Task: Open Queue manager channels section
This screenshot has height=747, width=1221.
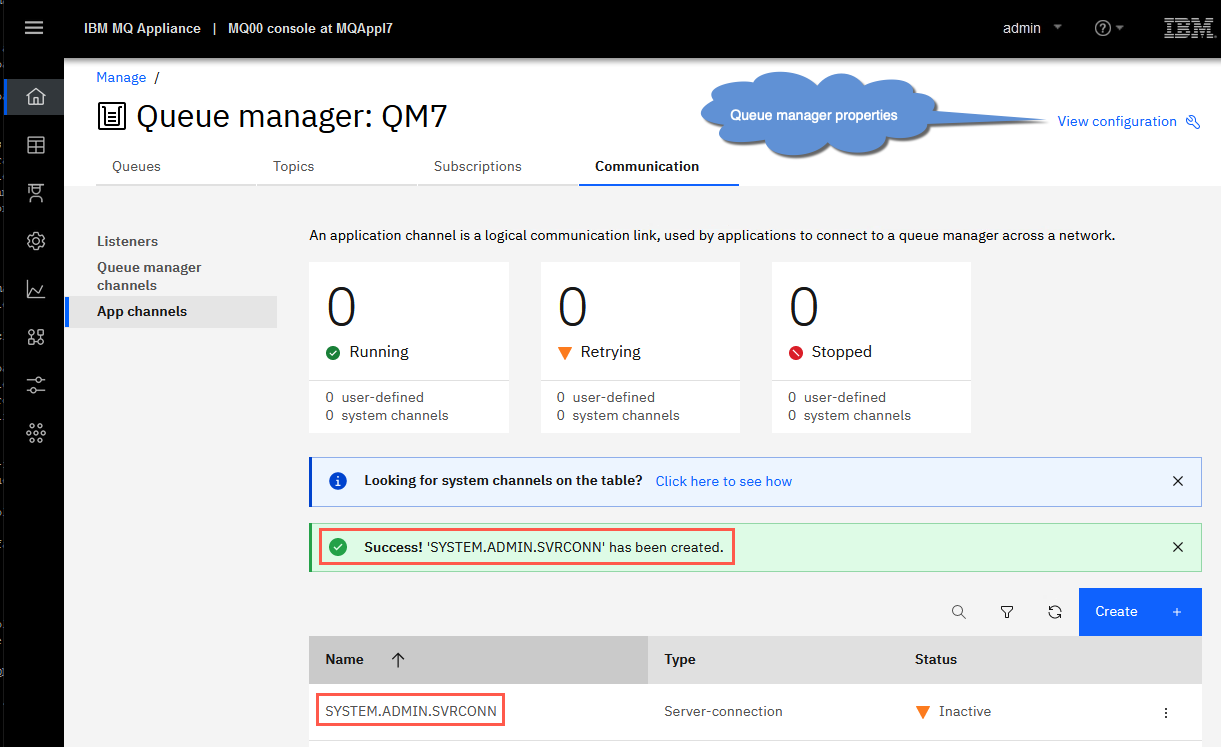Action: coord(149,276)
